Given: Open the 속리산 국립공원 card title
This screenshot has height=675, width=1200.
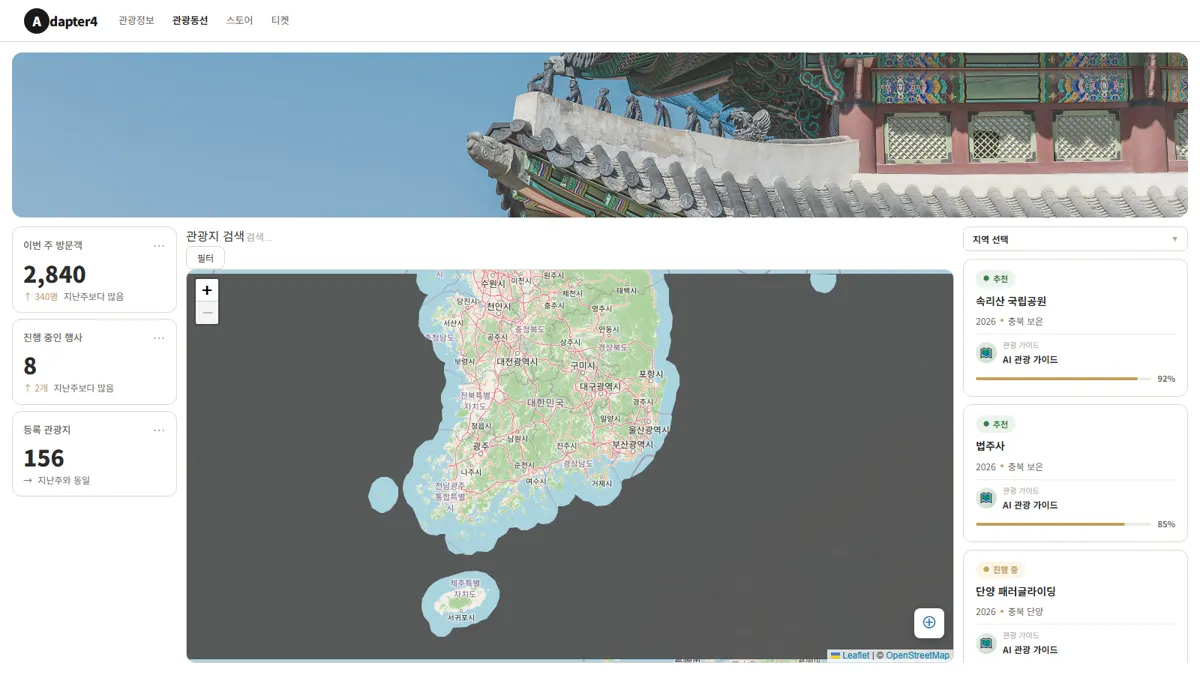Looking at the screenshot, I should point(1011,301).
